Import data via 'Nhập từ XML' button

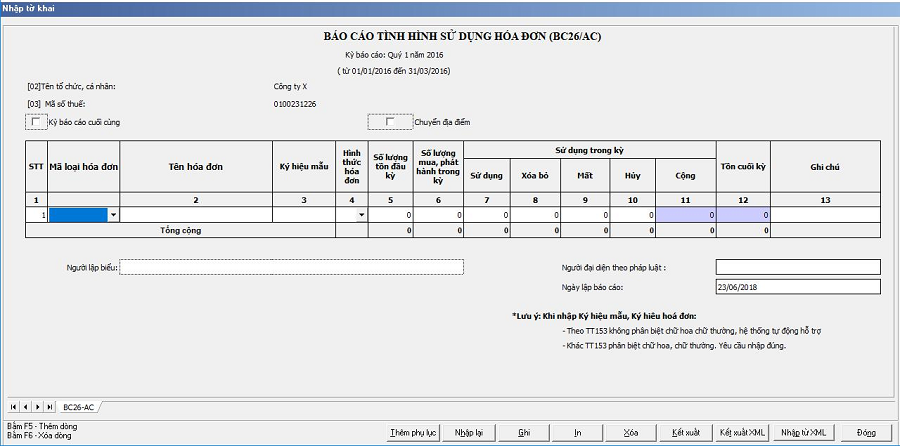(x=804, y=432)
